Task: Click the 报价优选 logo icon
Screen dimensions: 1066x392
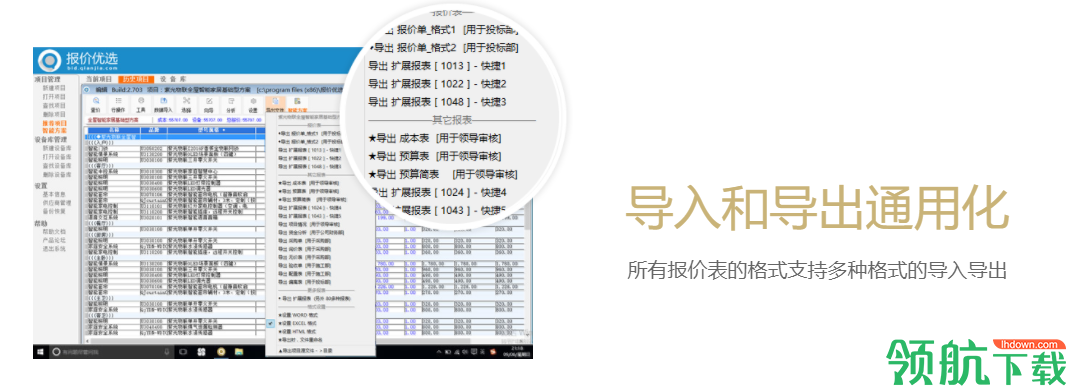Action: point(50,60)
